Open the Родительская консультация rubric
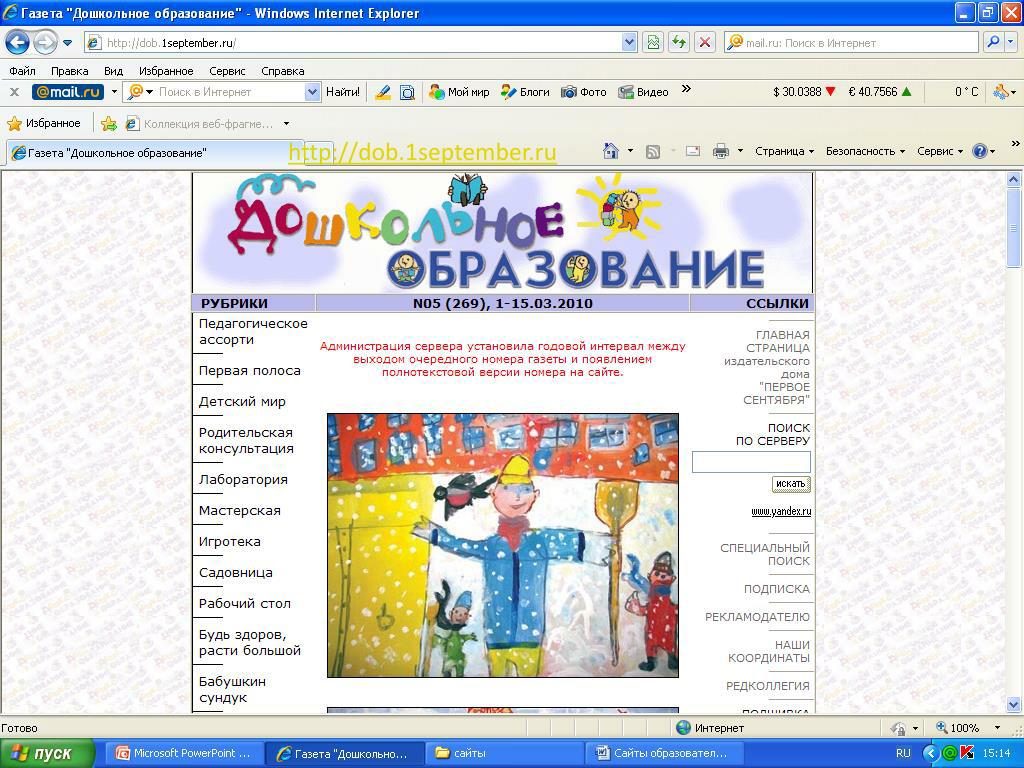The image size is (1024, 768). coord(246,441)
